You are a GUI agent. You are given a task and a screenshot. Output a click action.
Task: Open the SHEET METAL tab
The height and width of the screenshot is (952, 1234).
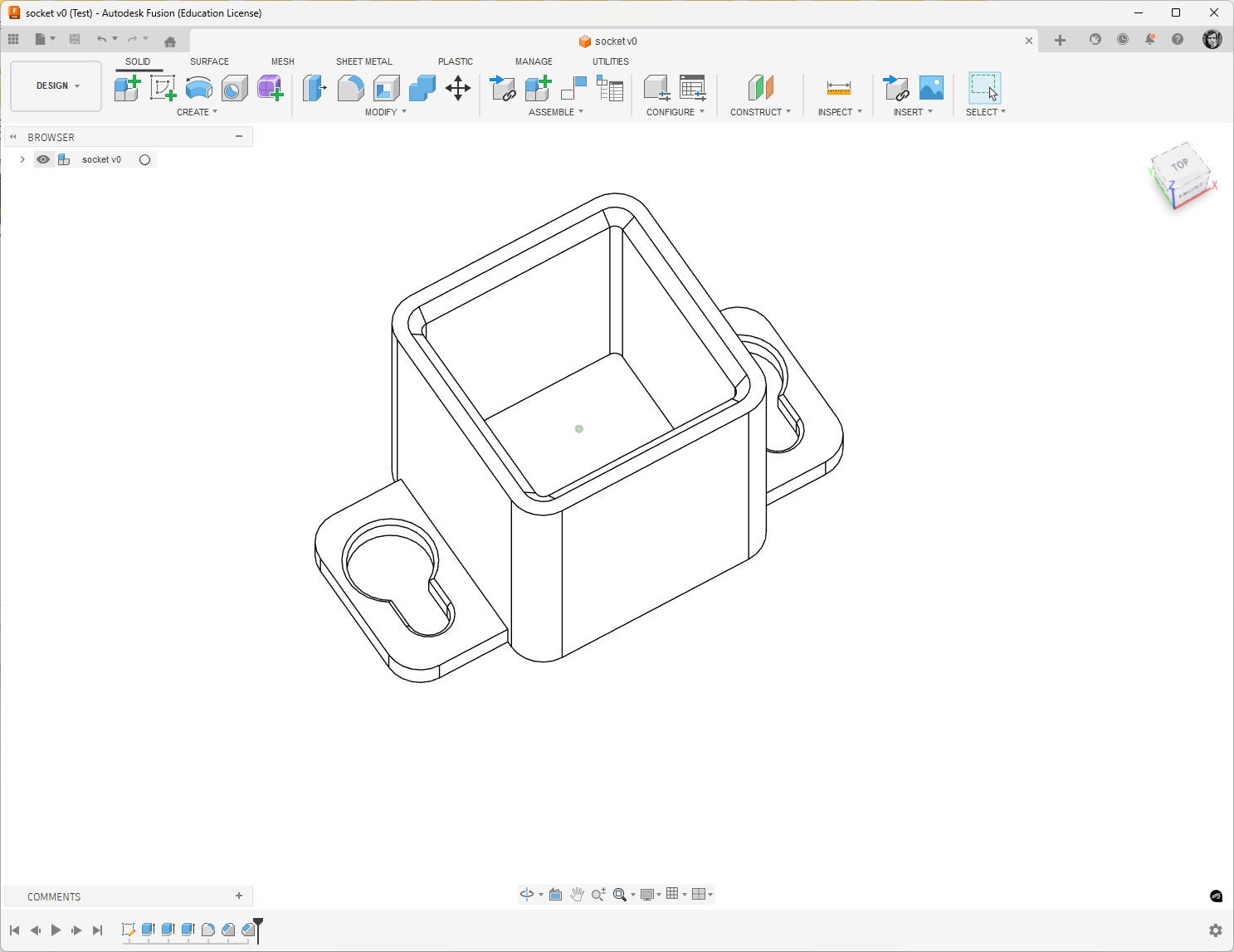pos(364,61)
